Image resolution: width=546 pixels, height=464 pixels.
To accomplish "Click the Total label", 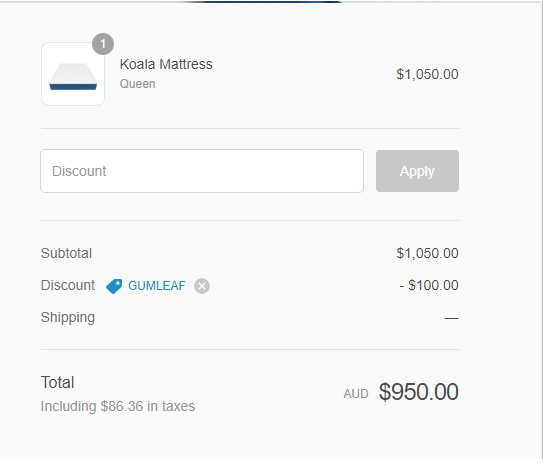I will 57,383.
